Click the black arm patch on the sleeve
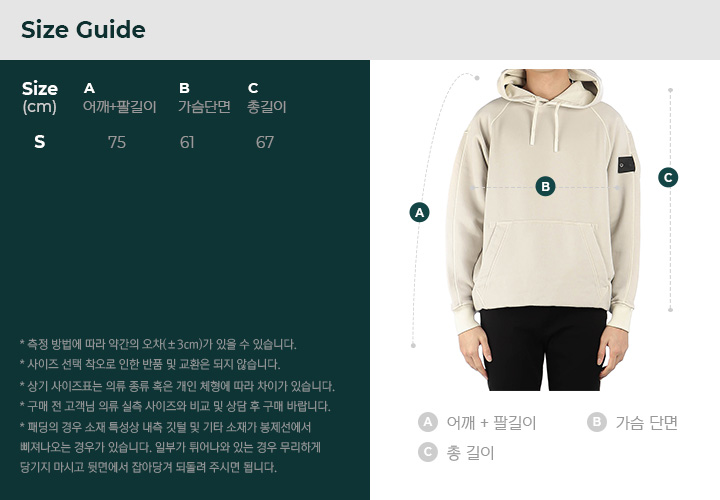Viewport: 720px width, 500px height. point(626,164)
